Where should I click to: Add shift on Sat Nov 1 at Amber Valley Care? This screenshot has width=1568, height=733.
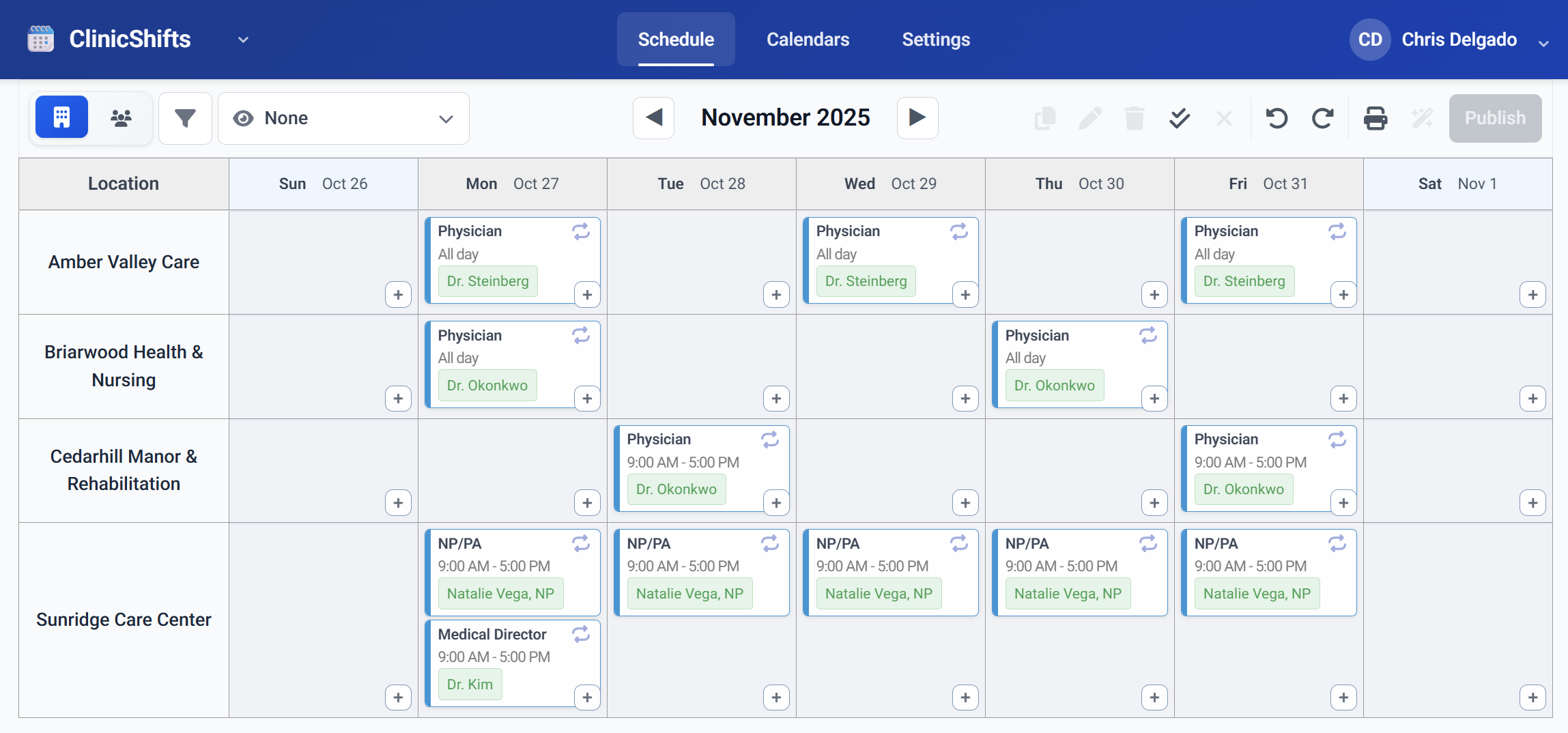pyautogui.click(x=1533, y=295)
